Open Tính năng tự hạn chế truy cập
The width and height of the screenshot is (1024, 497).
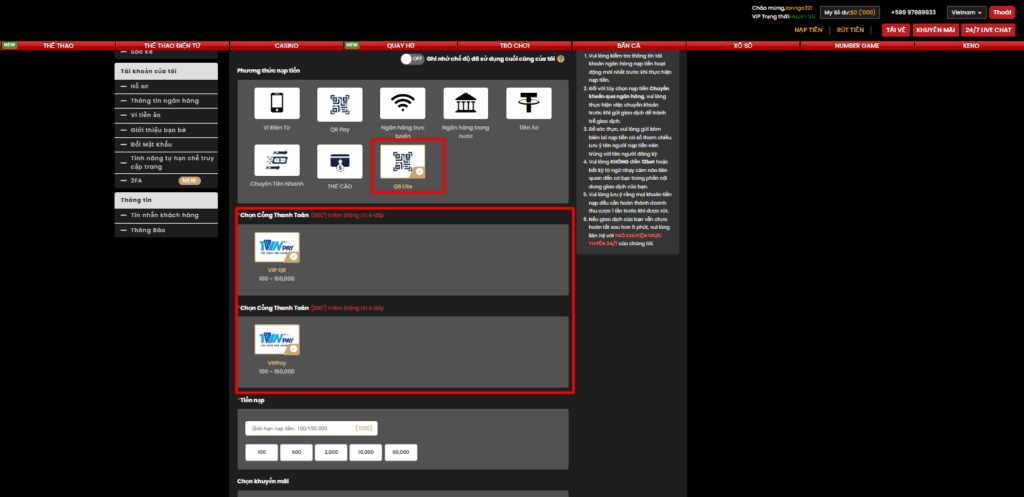click(166, 162)
